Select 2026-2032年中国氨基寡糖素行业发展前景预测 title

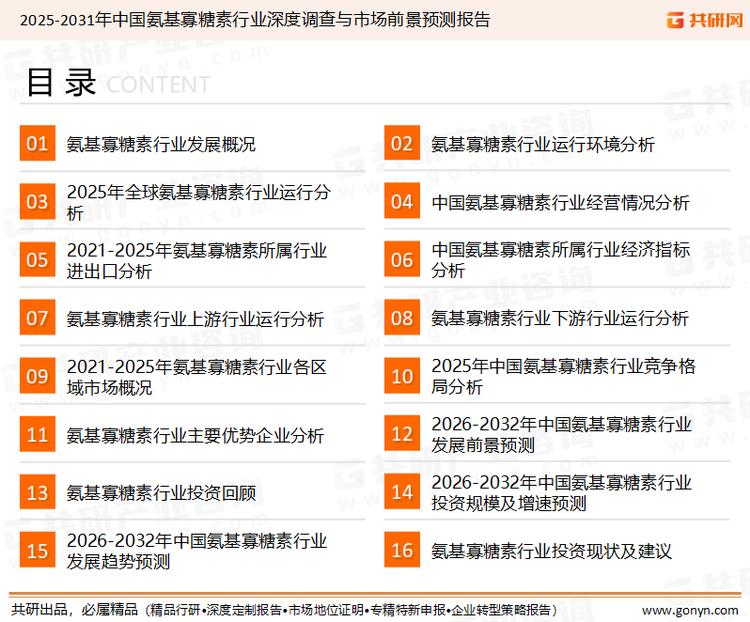(x=562, y=434)
